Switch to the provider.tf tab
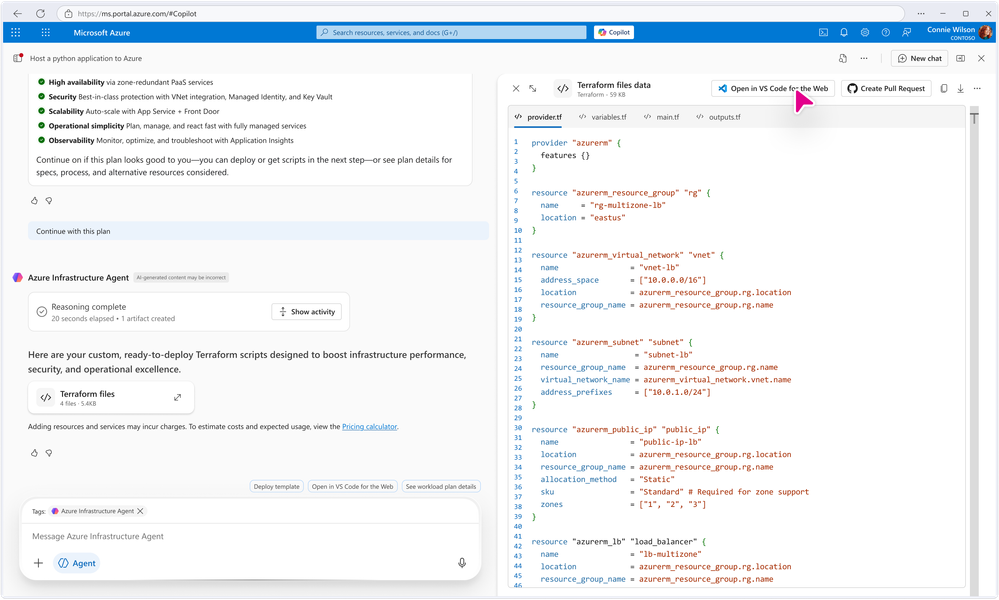This screenshot has height=600, width=999. pos(538,117)
